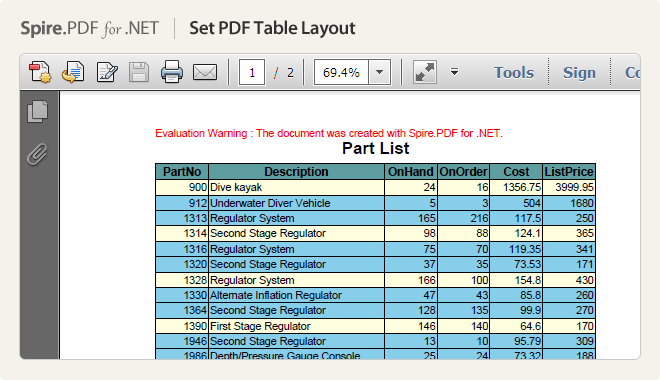Click the First Stage Regulator cell
The image size is (660, 380).
pos(296,326)
